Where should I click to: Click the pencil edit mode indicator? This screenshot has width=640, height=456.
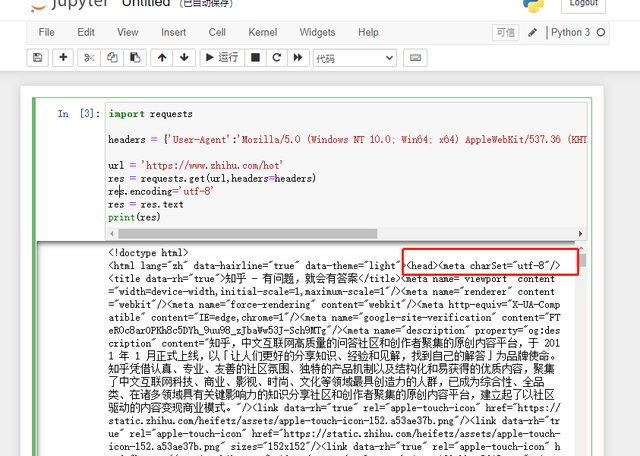[532, 33]
